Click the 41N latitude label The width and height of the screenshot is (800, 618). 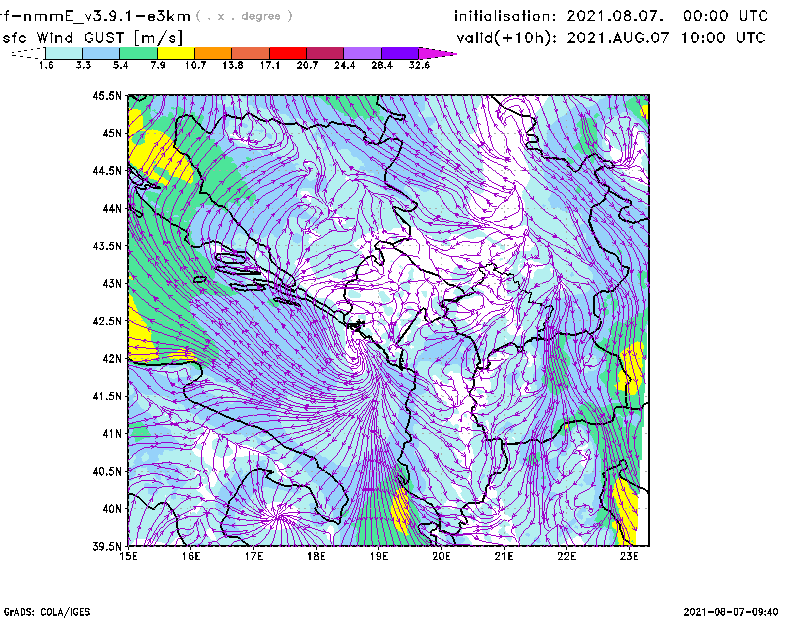(x=112, y=434)
